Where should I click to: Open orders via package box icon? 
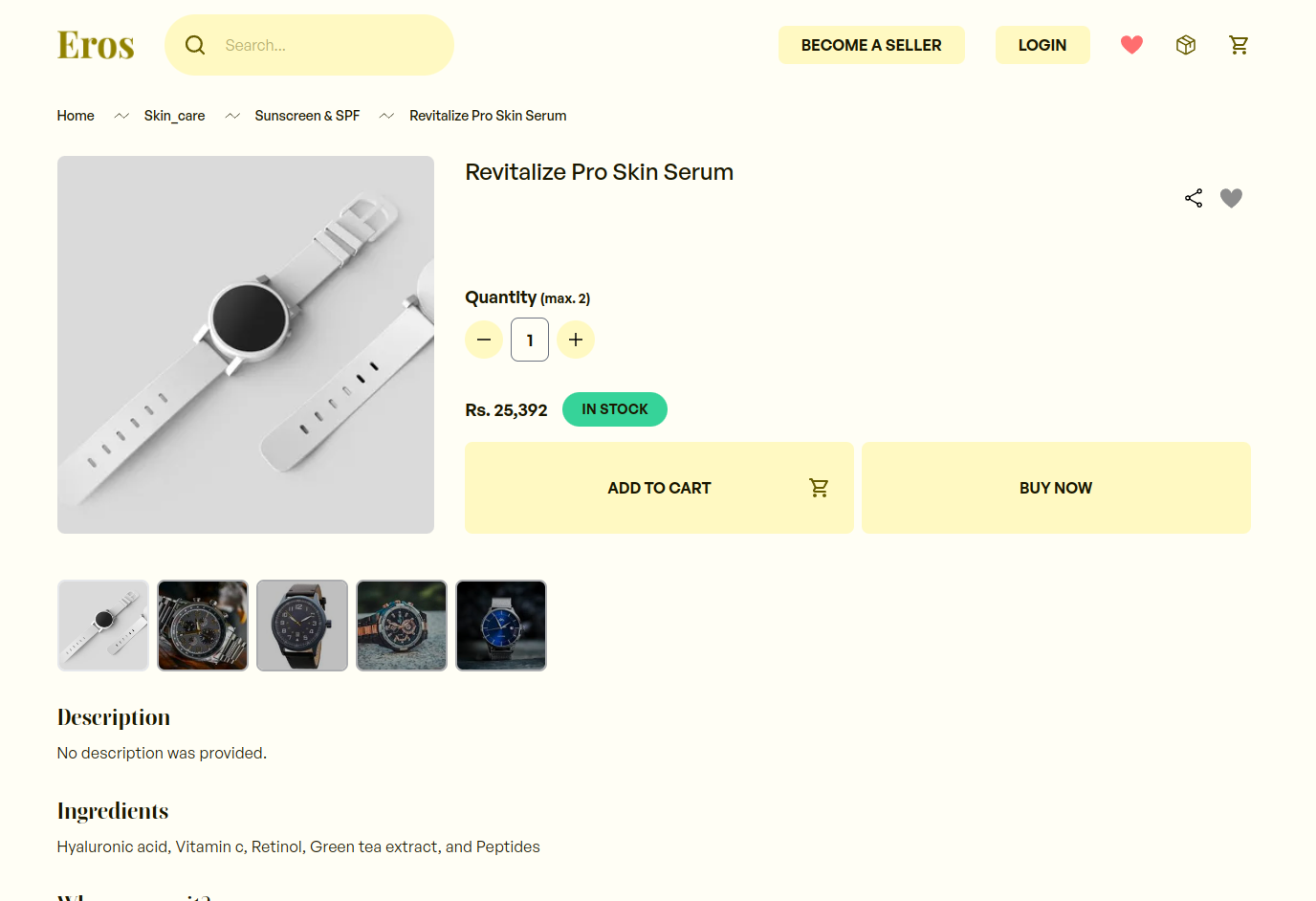(1186, 45)
